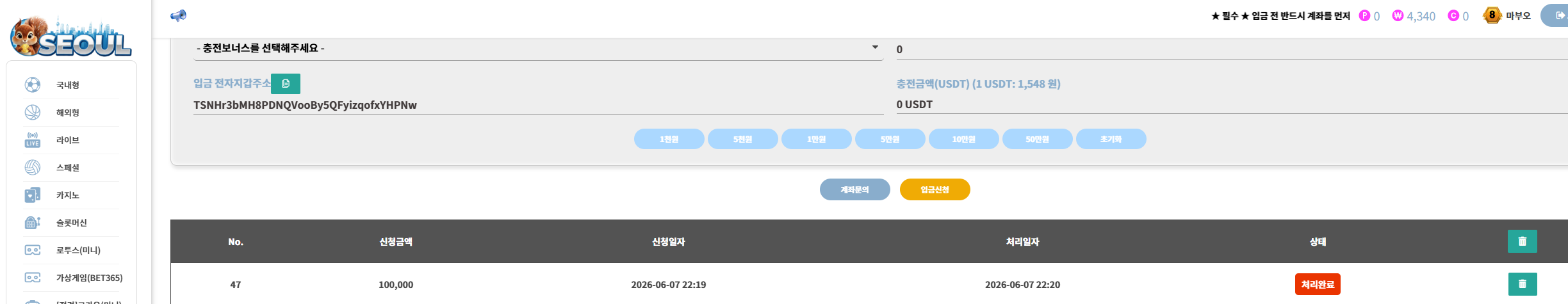This screenshot has width=1568, height=304.
Task: Click the level 8 badge icon
Action: pyautogui.click(x=1492, y=15)
